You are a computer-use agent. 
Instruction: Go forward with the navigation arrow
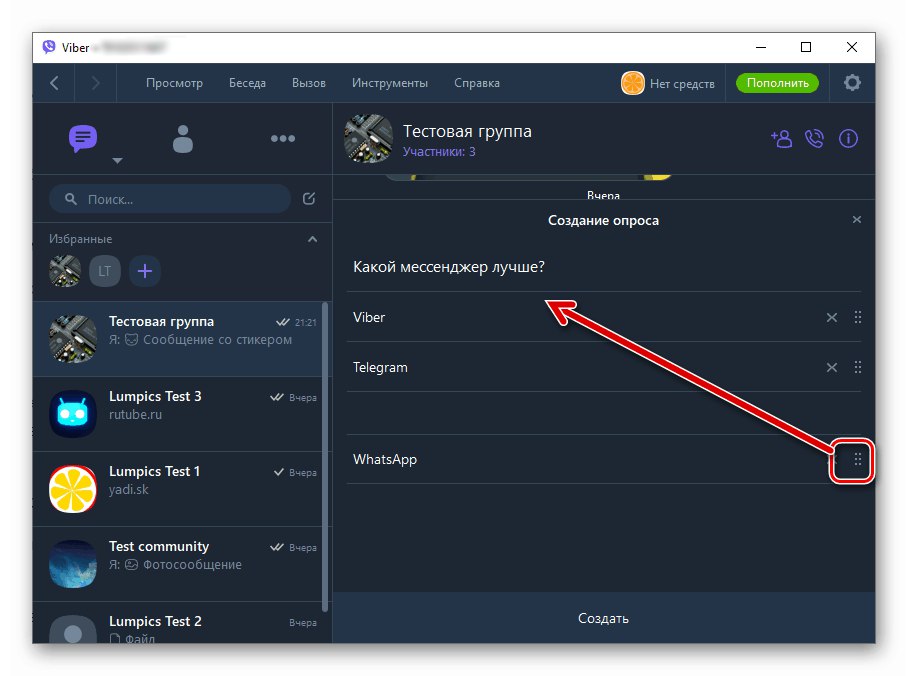pyautogui.click(x=96, y=83)
